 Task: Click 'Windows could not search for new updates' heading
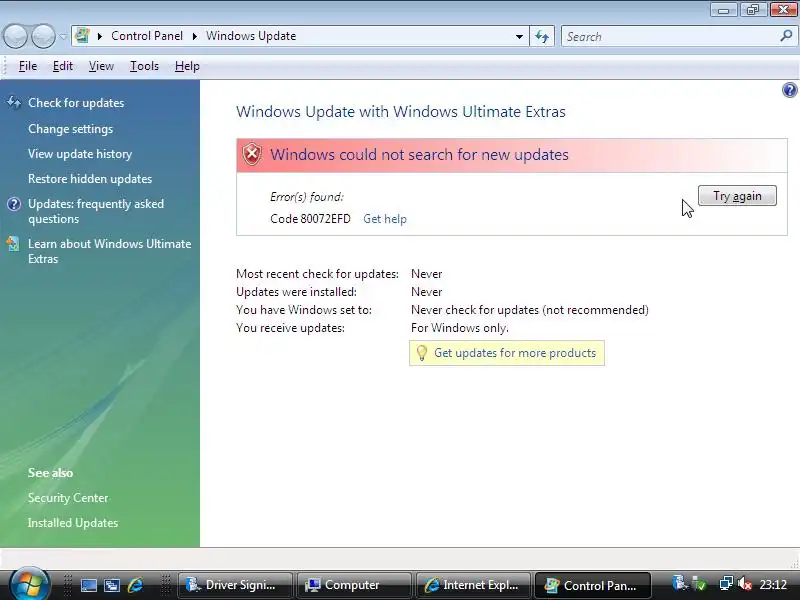(419, 155)
